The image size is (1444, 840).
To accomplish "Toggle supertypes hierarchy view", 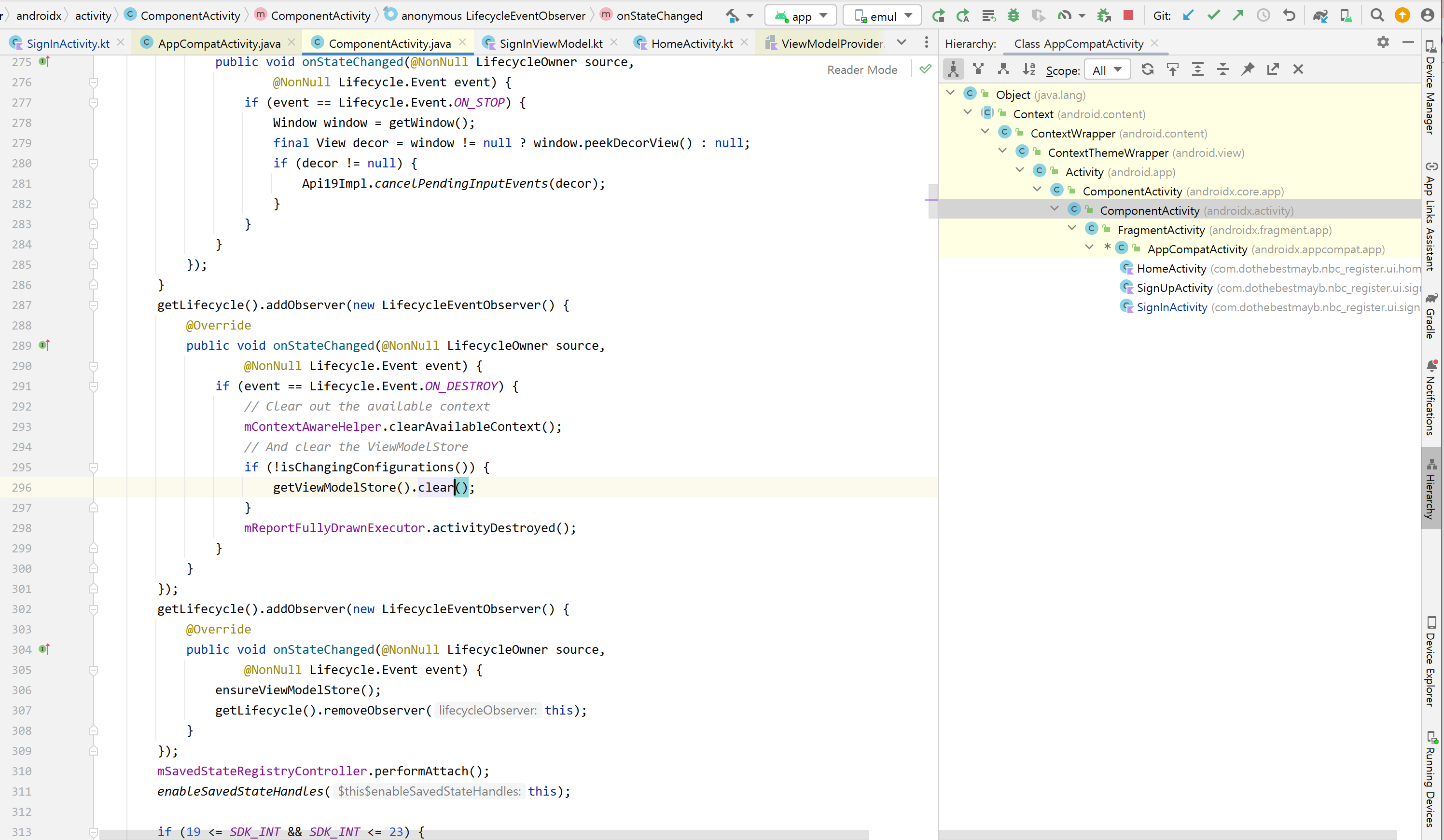I will coord(978,69).
